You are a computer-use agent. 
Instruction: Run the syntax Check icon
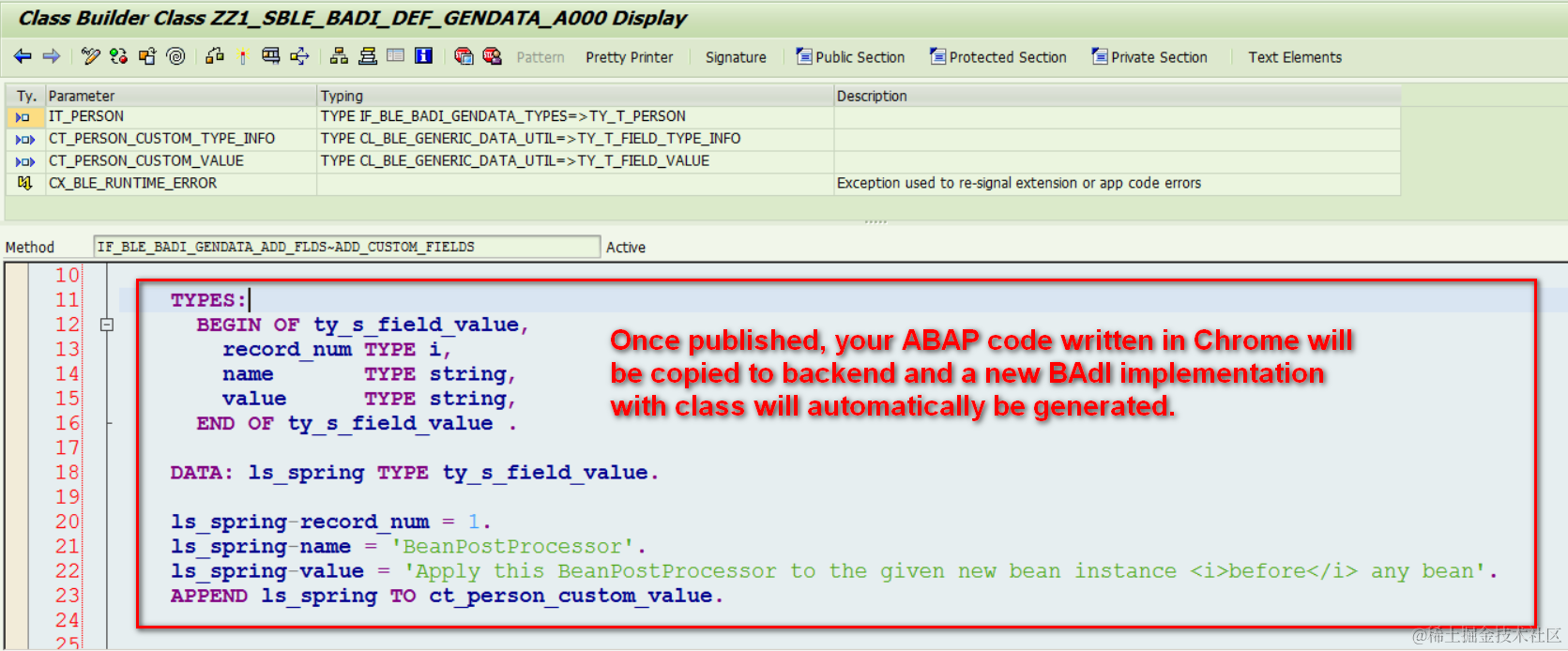point(215,56)
